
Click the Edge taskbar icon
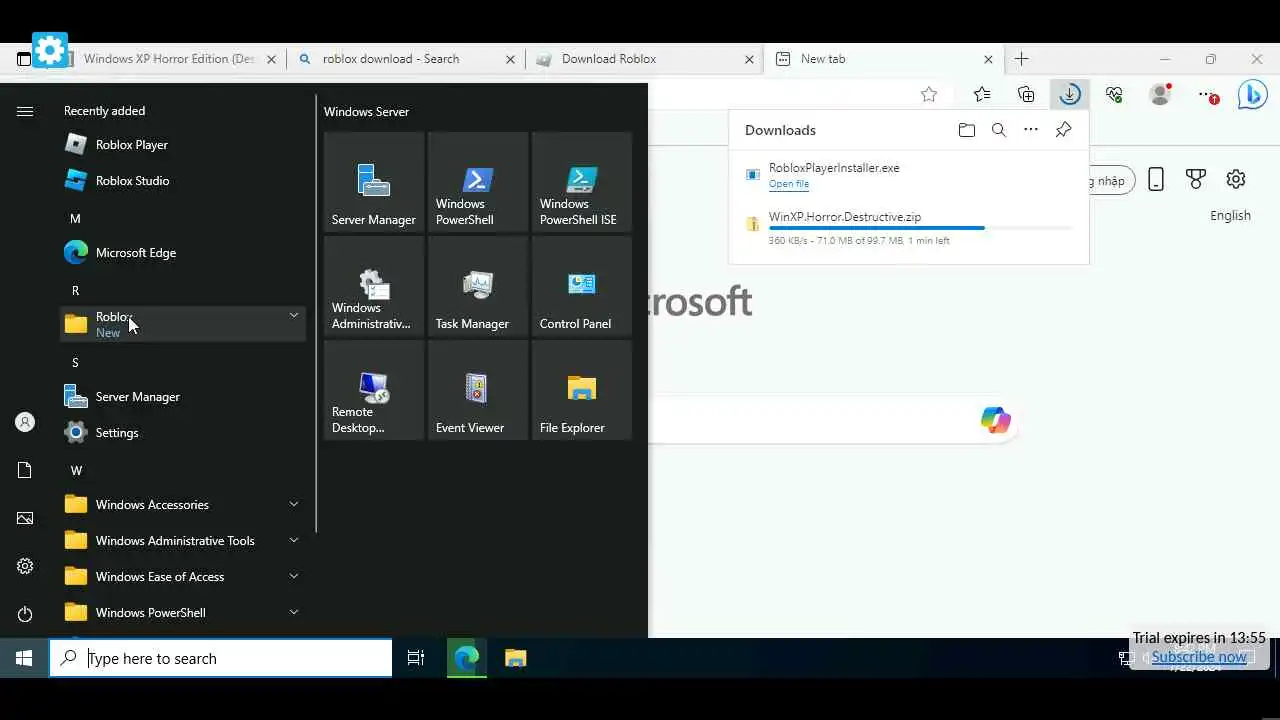click(466, 658)
